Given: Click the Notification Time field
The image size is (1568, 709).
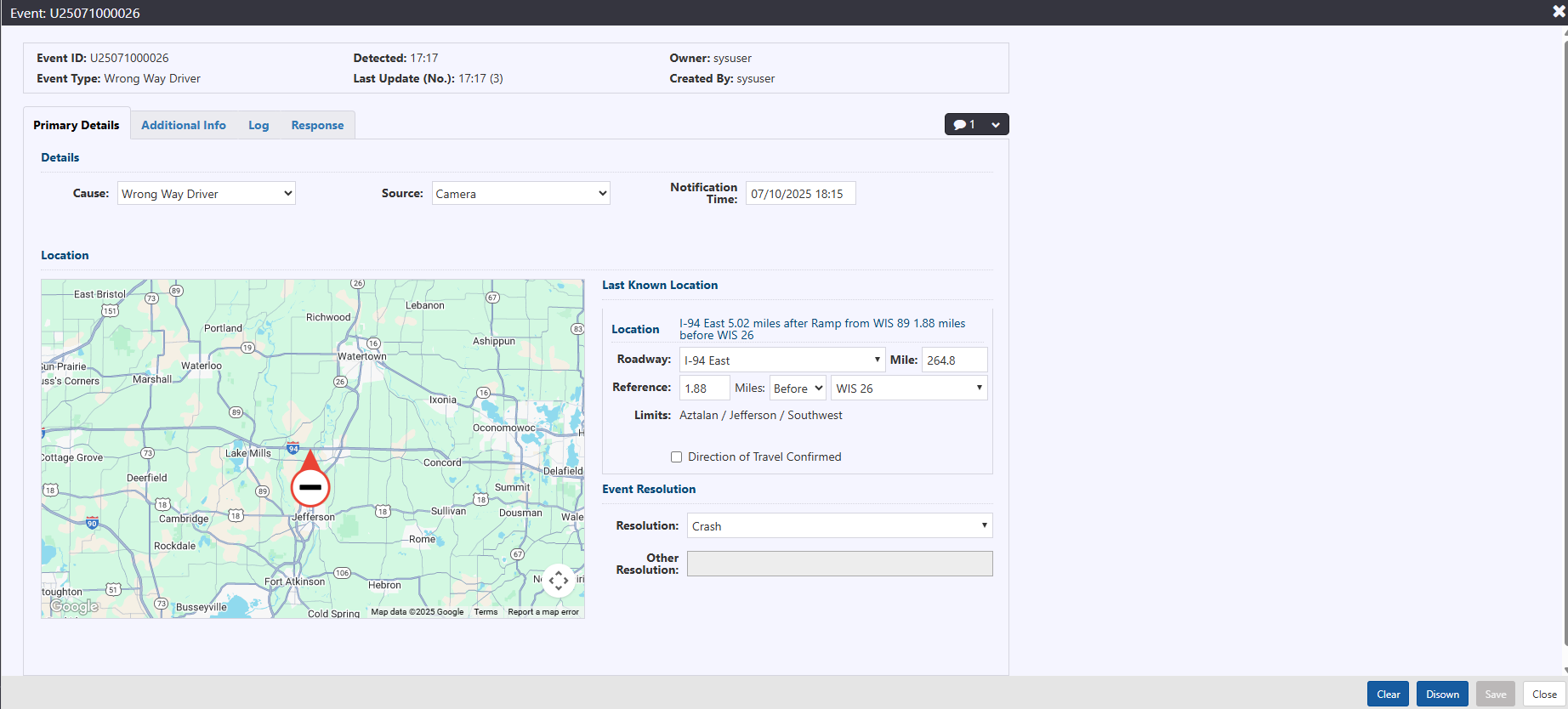Looking at the screenshot, I should pyautogui.click(x=800, y=194).
